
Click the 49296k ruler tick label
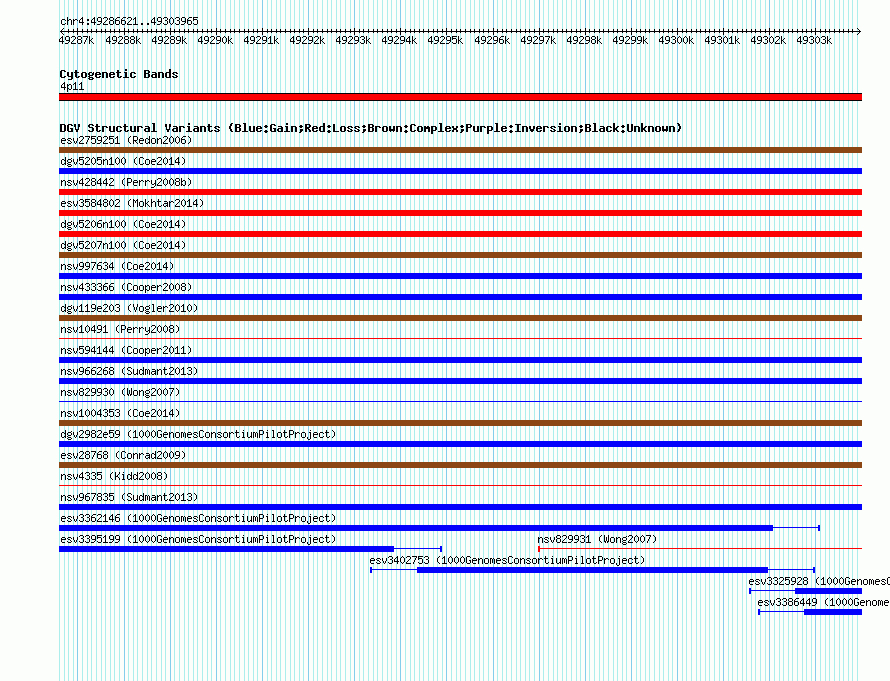492,40
